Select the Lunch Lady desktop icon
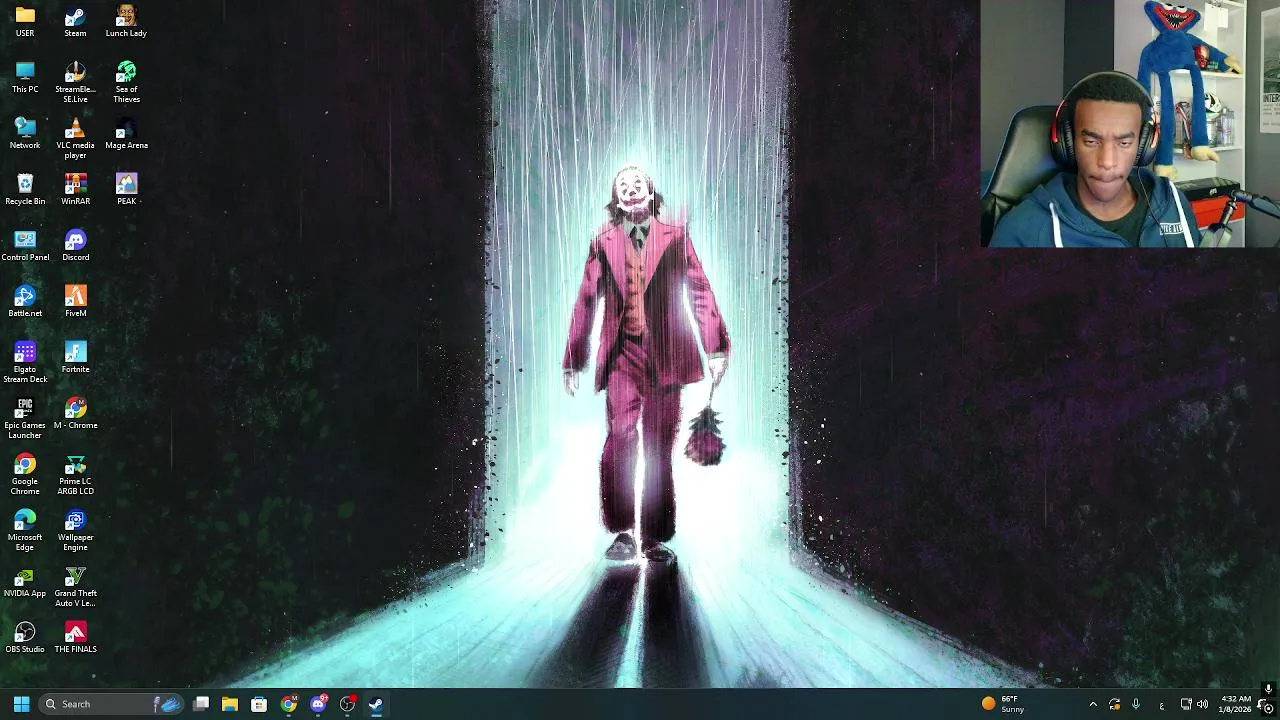1280x720 pixels. click(126, 22)
